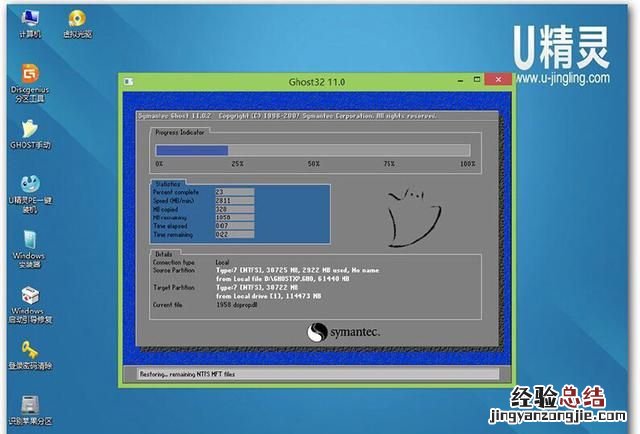Click the 'from Local file' source line
This screenshot has height=434, width=640.
[x=282, y=279]
